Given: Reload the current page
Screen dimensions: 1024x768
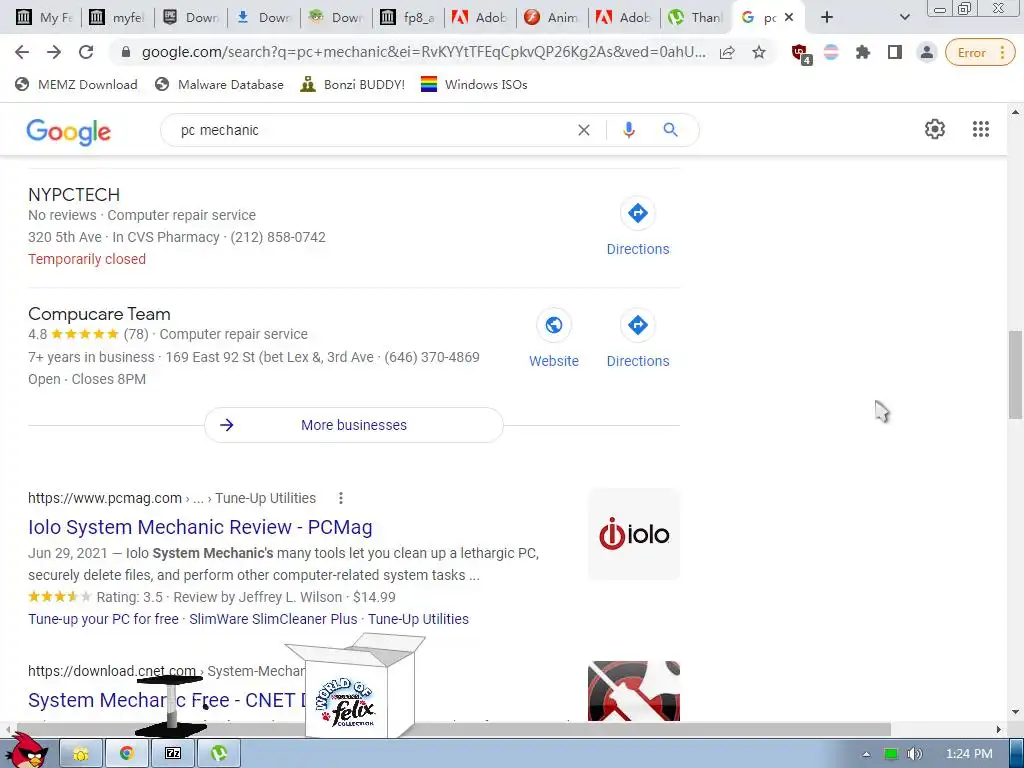Looking at the screenshot, I should 86,52.
